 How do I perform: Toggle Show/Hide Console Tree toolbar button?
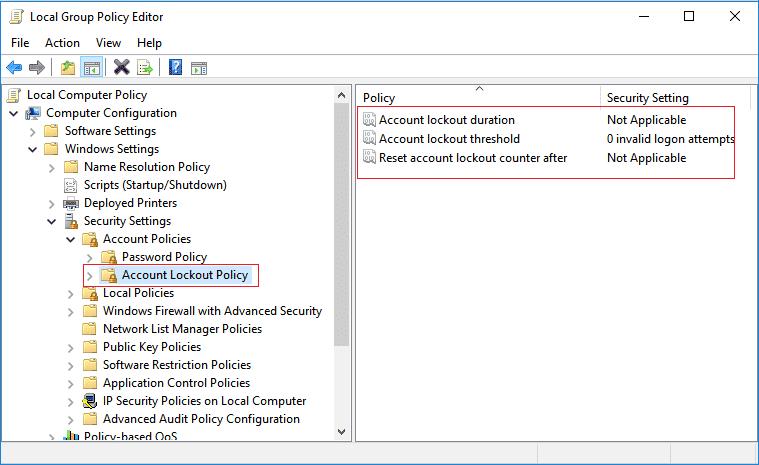click(x=91, y=68)
